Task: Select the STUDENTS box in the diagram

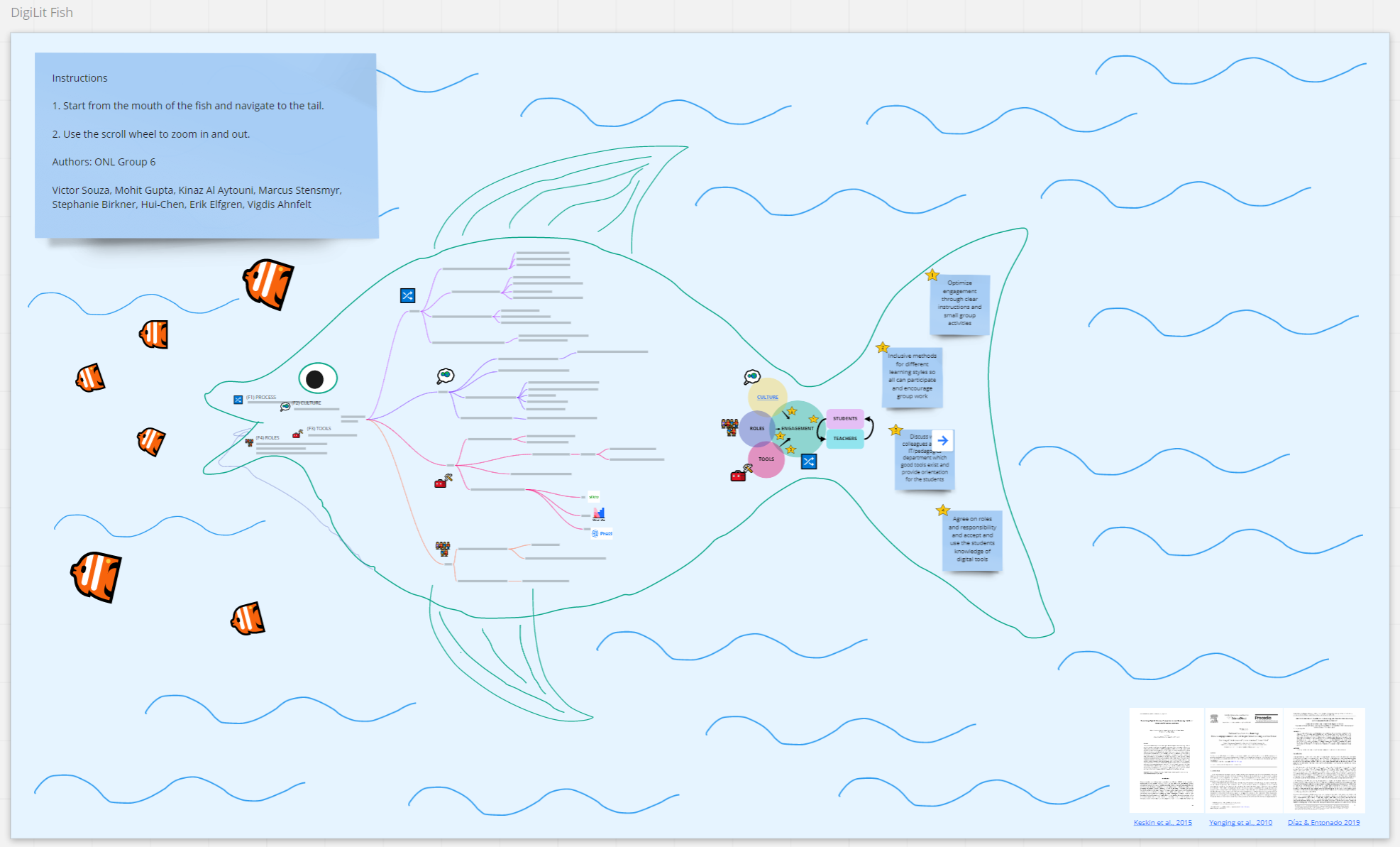Action: pos(845,418)
